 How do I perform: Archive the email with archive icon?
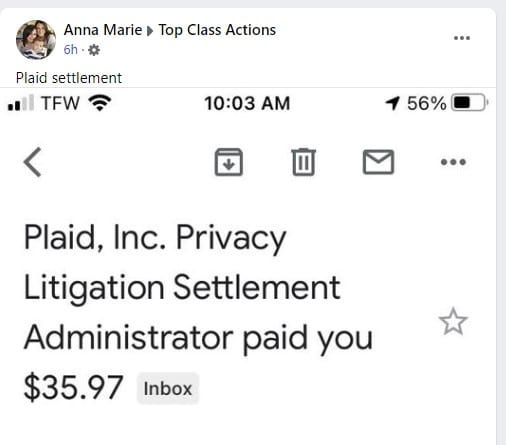tap(229, 162)
